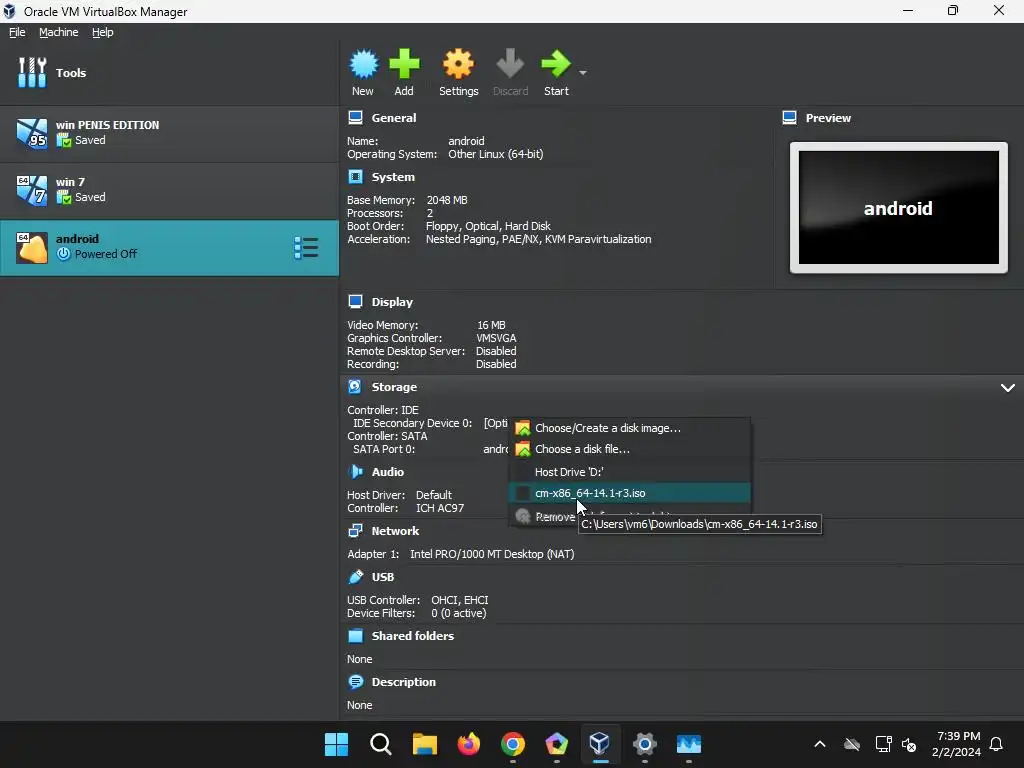Open the Start button dropdown arrow

coord(583,72)
